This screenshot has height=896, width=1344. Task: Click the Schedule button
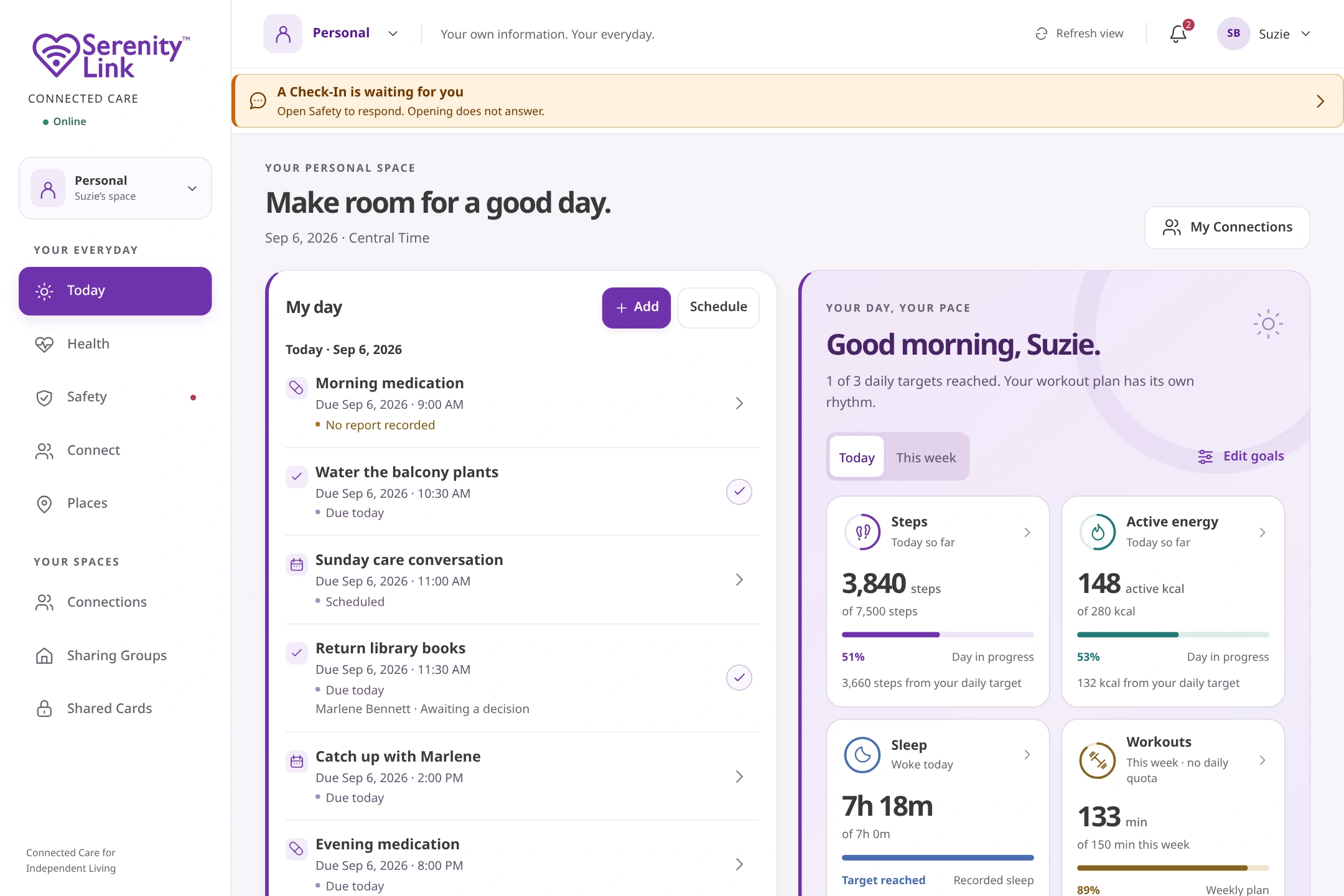[x=718, y=307]
